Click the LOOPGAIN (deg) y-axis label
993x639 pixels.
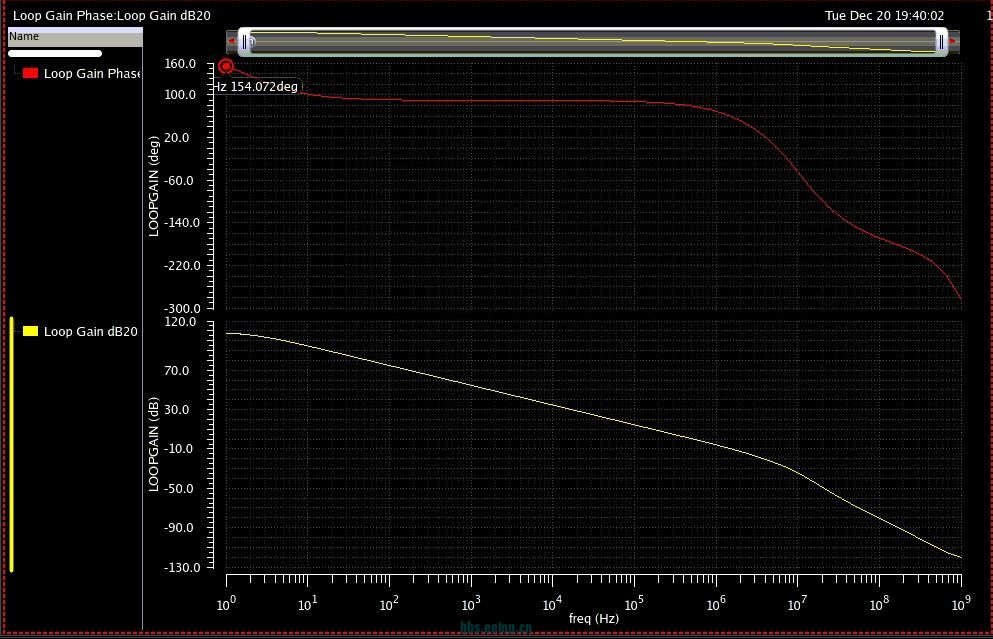(x=154, y=185)
